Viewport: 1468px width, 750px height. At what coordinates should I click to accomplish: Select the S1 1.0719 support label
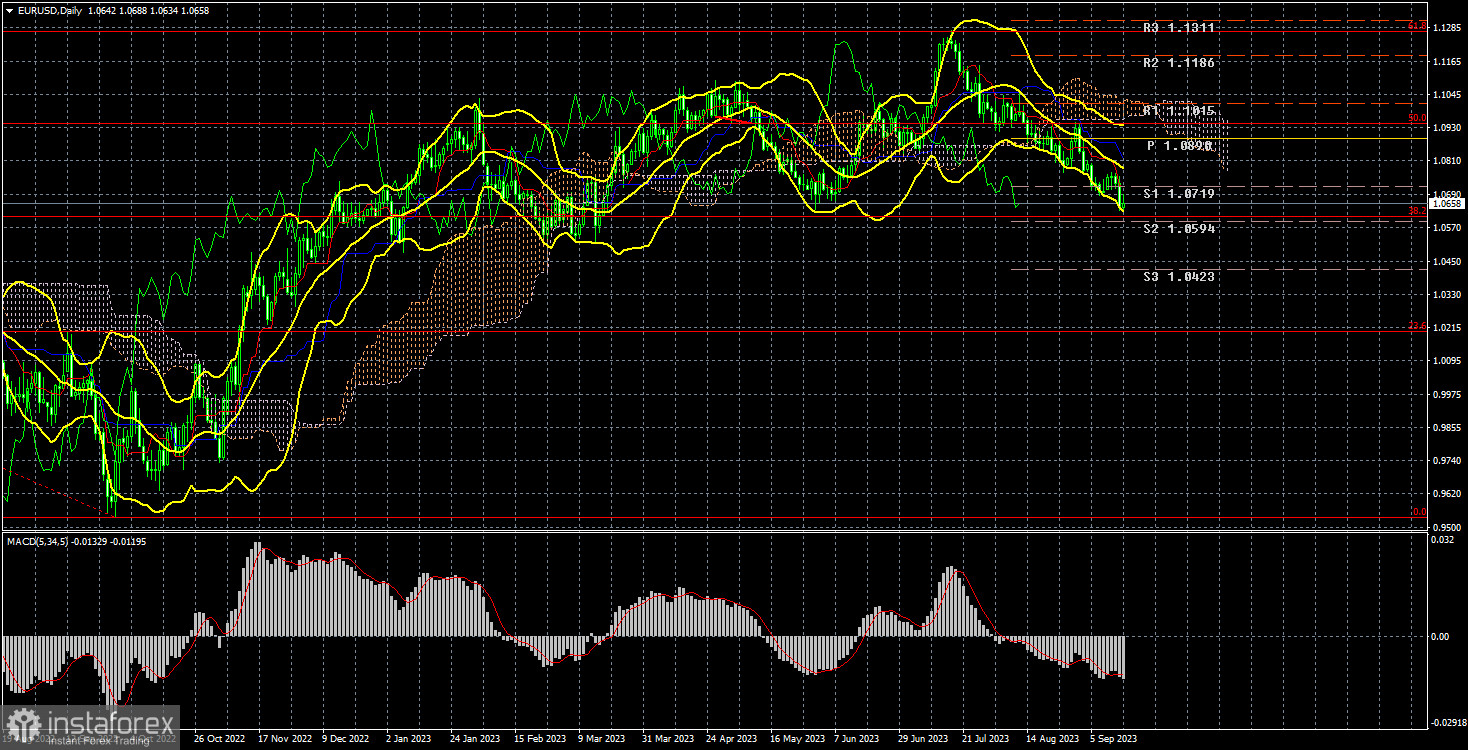(x=1179, y=194)
